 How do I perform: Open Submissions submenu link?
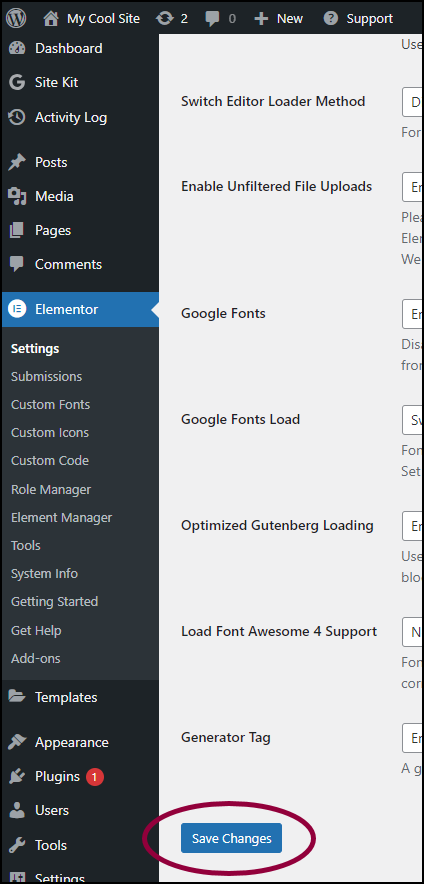coord(46,377)
